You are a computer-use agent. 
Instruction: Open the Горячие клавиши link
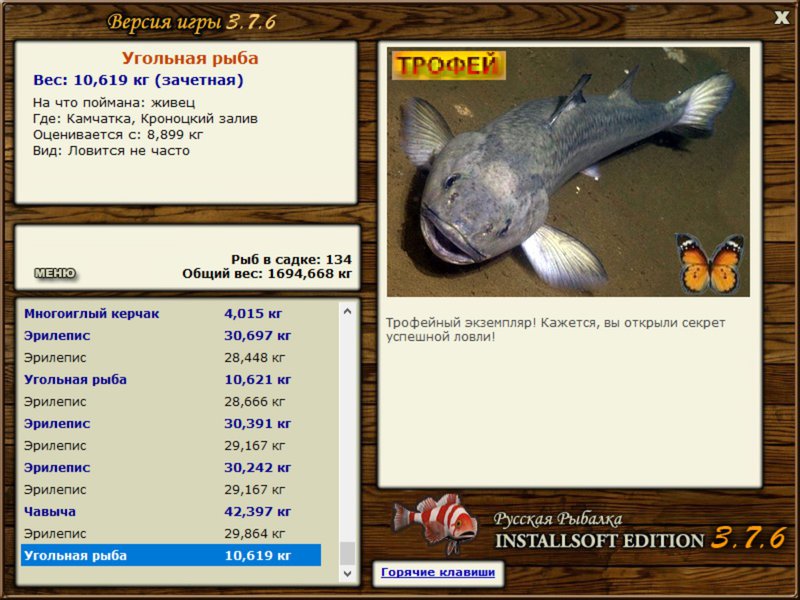coord(438,572)
